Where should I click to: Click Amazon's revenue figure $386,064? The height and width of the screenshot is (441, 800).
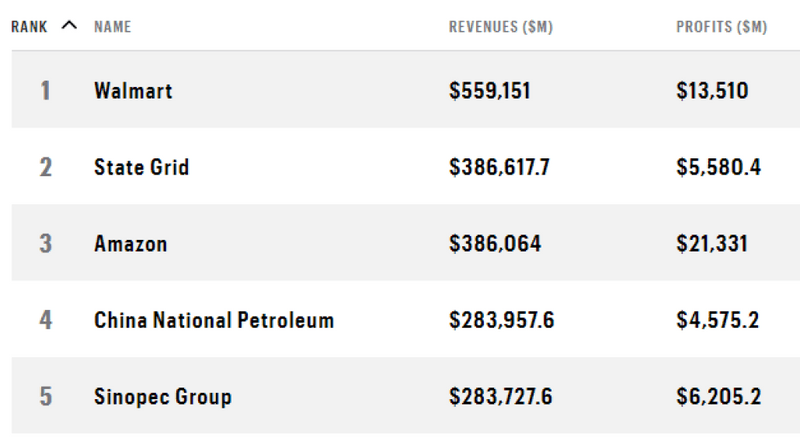click(495, 244)
